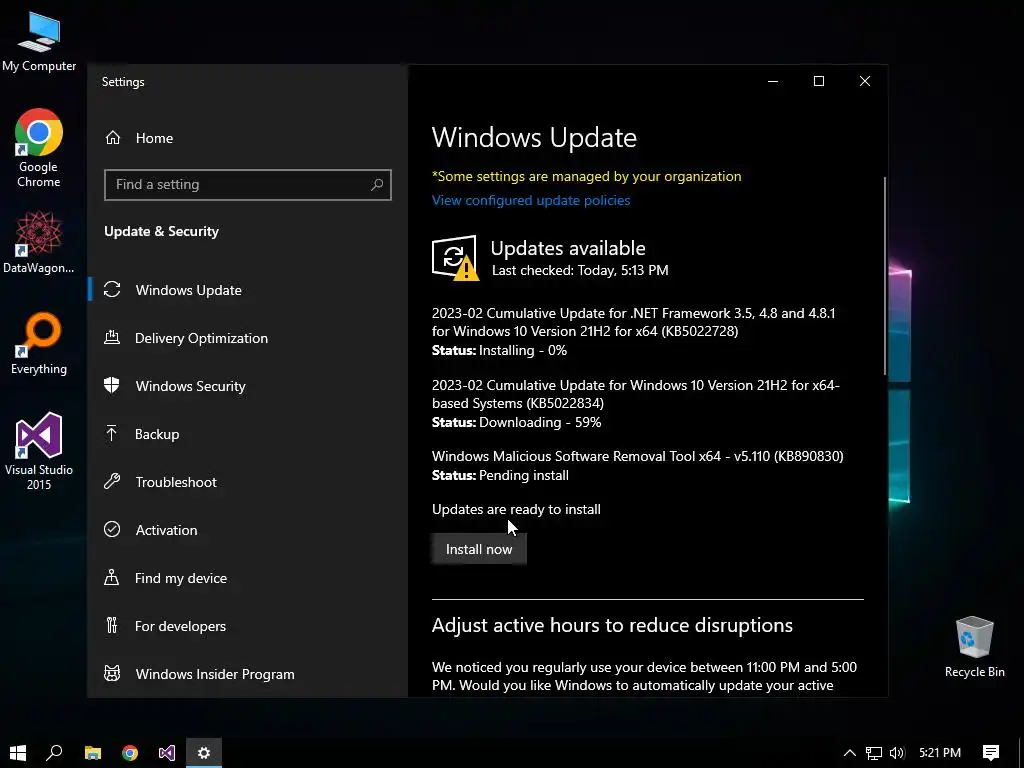Click View configured update policies link
The image size is (1024, 768).
[x=530, y=200]
